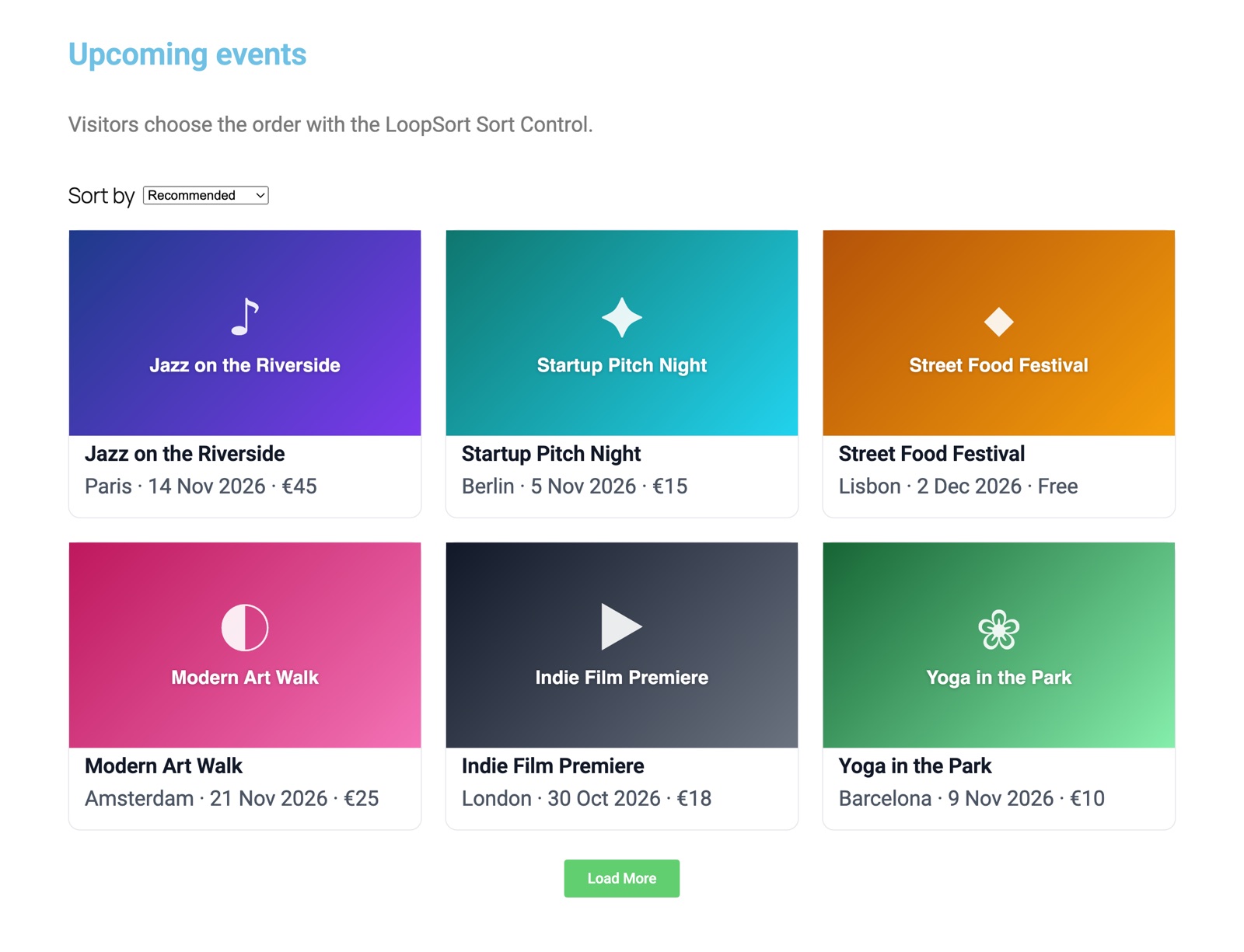Open the Jazz on the Riverside title link below image
The width and height of the screenshot is (1244, 952).
184,454
